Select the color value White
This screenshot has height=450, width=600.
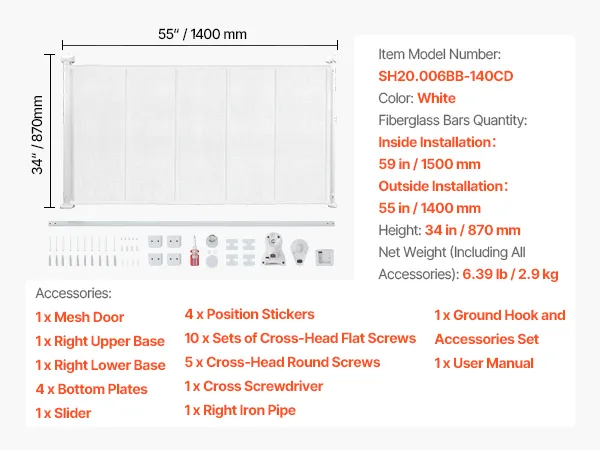(x=436, y=98)
